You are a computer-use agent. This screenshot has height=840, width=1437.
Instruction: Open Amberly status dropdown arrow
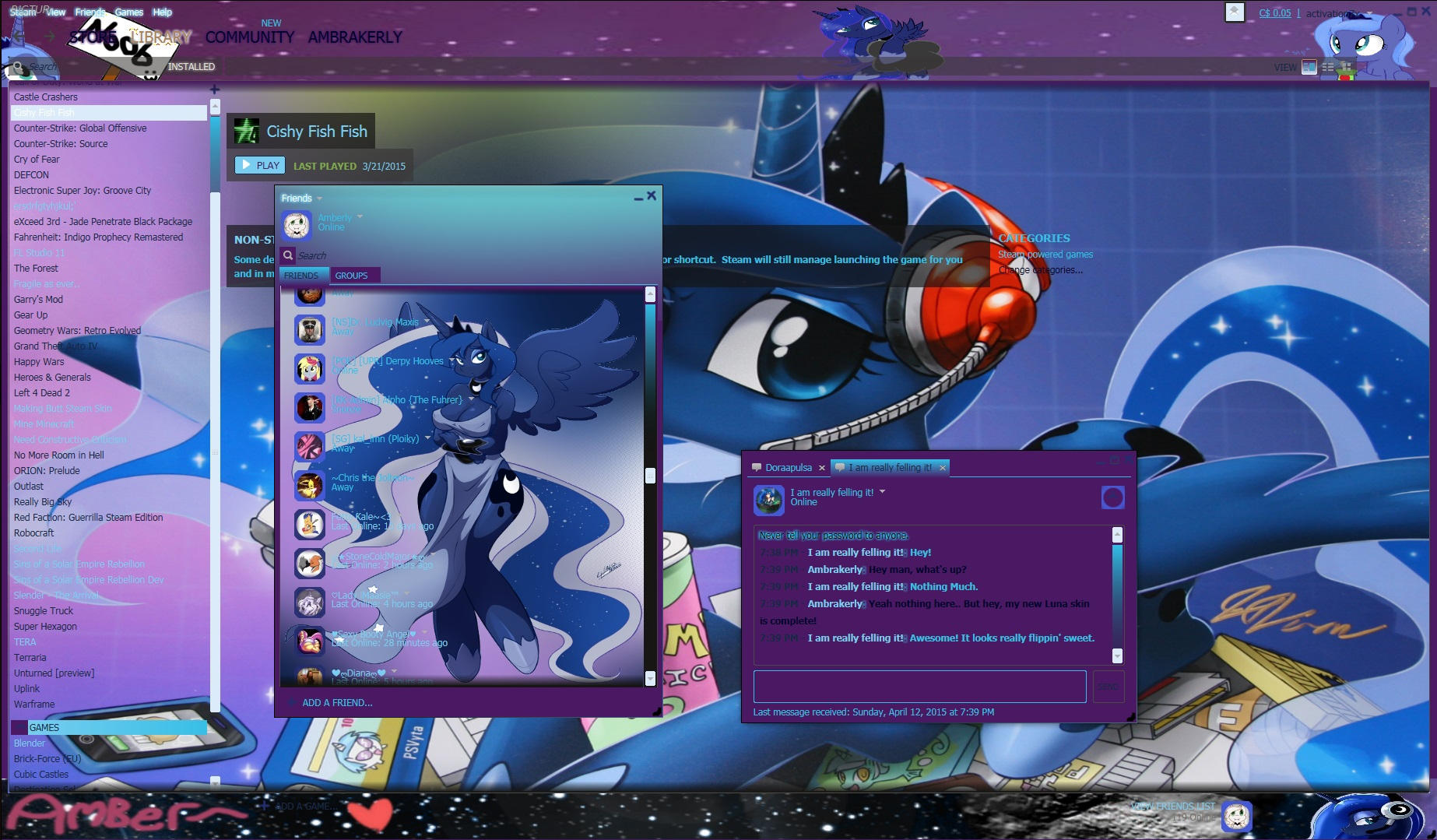tap(360, 217)
